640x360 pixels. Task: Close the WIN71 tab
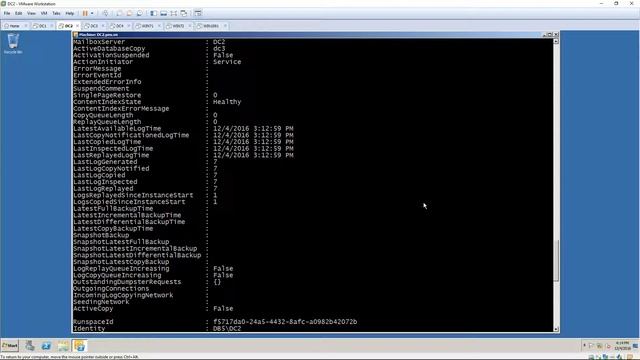(158, 26)
